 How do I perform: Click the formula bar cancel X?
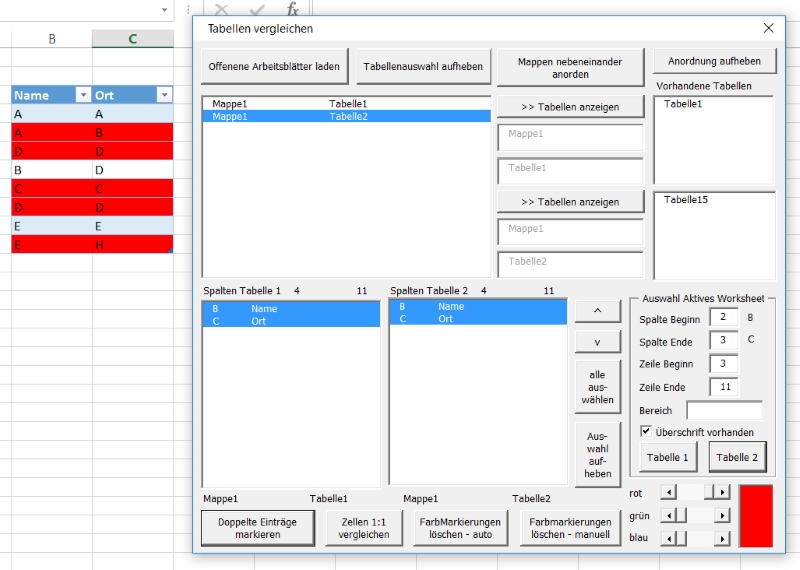pyautogui.click(x=222, y=9)
